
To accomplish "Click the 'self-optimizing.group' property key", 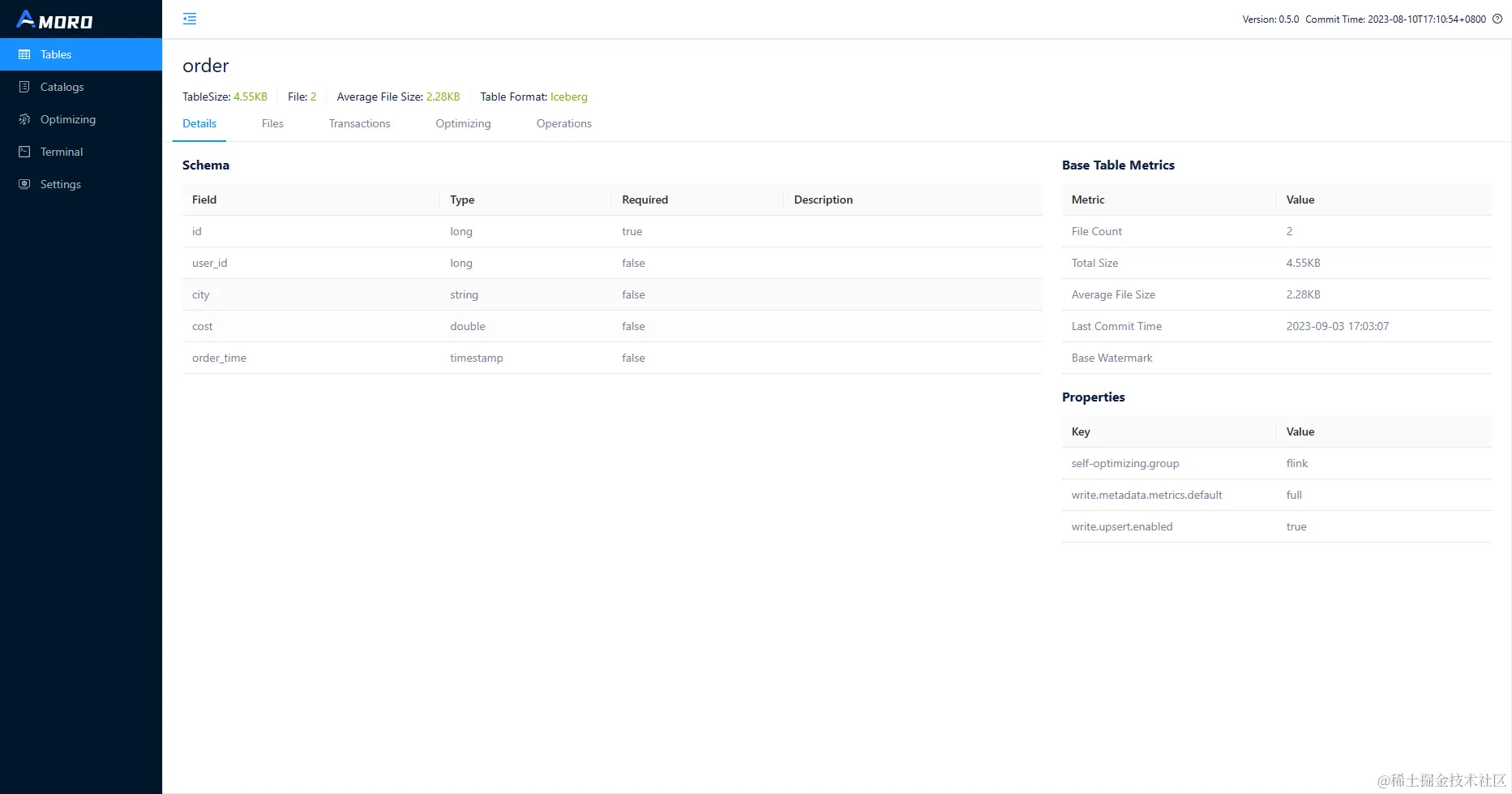I will click(1125, 463).
